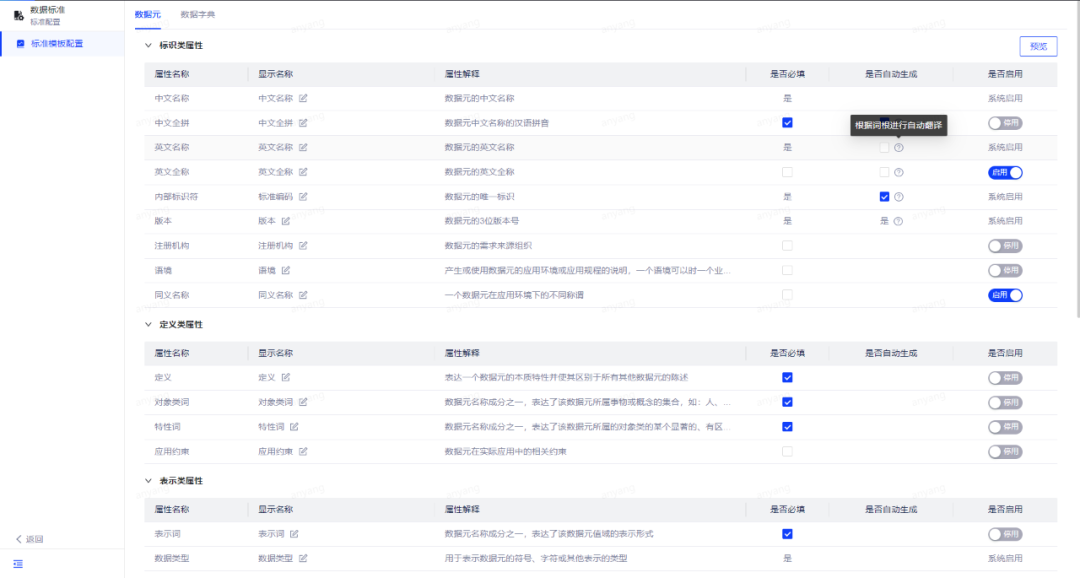Disable the 英文全称 attribute toggle

coord(1005,172)
